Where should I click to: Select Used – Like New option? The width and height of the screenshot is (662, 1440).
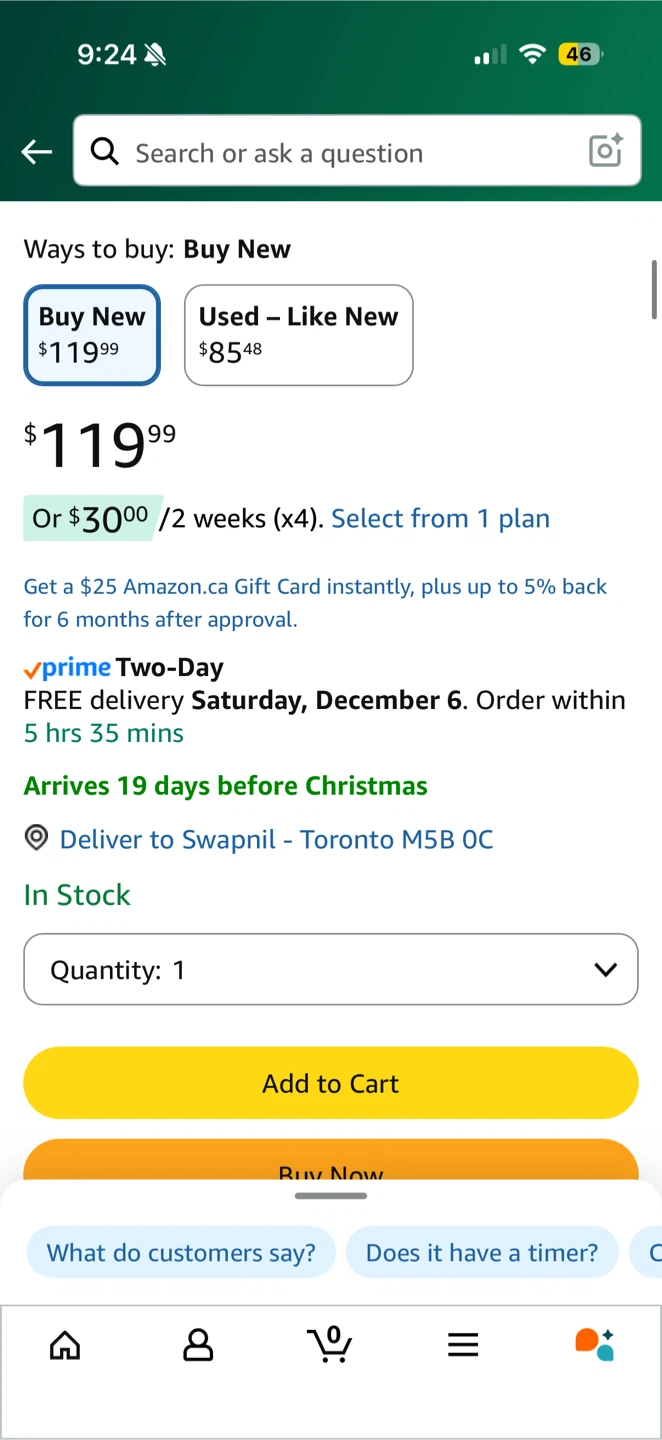pos(298,335)
